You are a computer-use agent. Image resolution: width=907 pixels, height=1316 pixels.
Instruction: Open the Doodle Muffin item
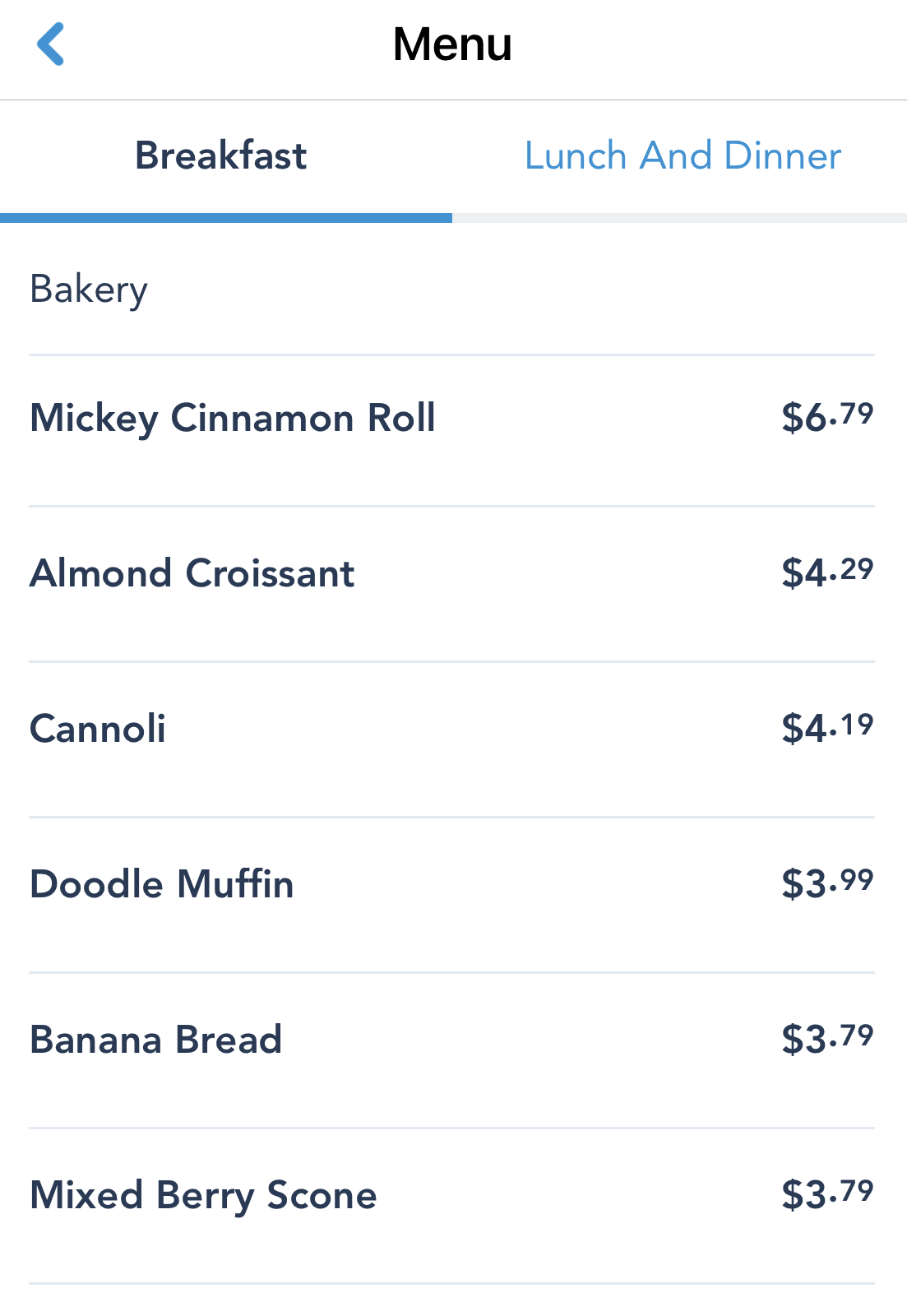click(162, 884)
